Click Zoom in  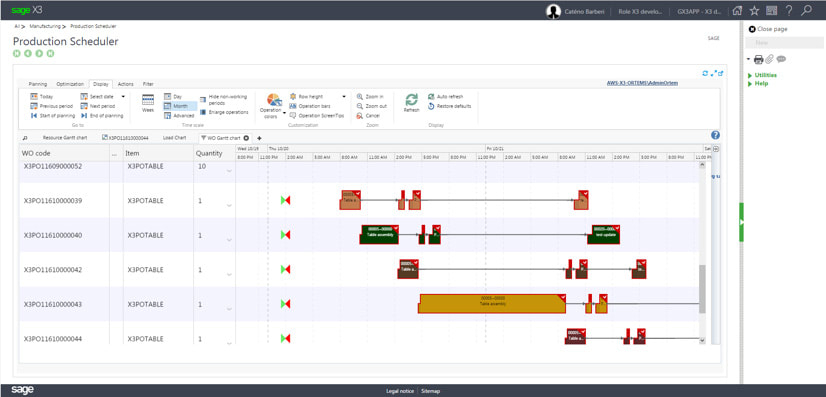point(370,96)
